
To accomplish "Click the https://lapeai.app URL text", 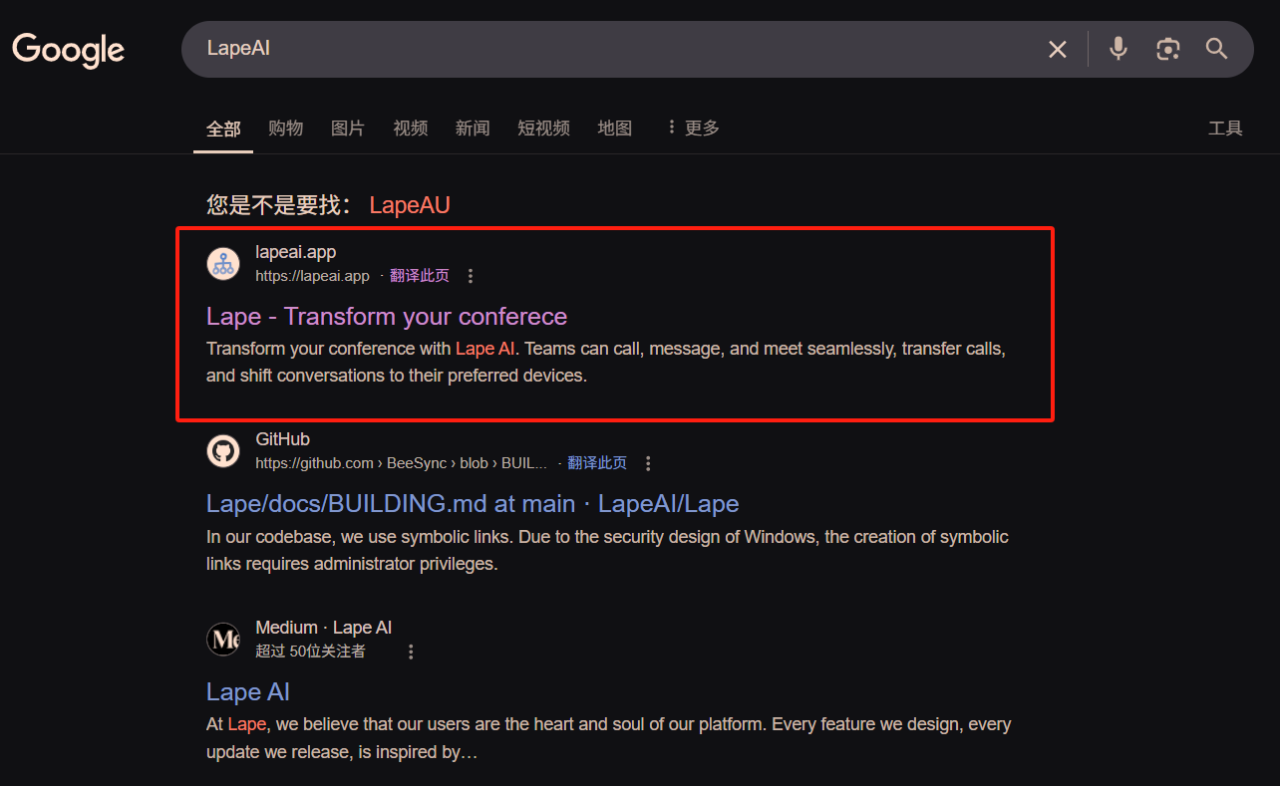I will click(x=312, y=276).
